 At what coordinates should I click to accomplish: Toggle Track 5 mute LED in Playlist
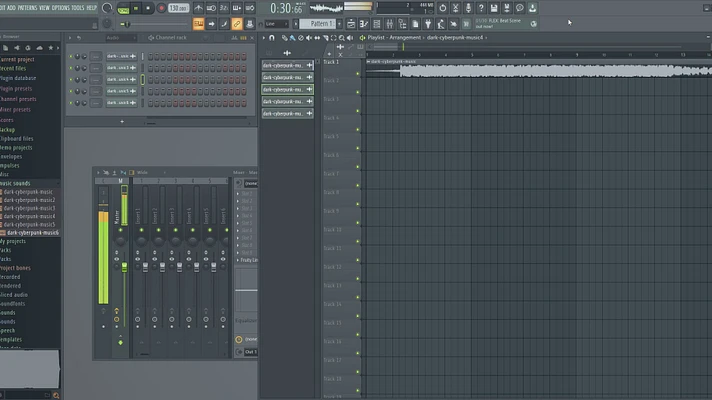(x=358, y=148)
